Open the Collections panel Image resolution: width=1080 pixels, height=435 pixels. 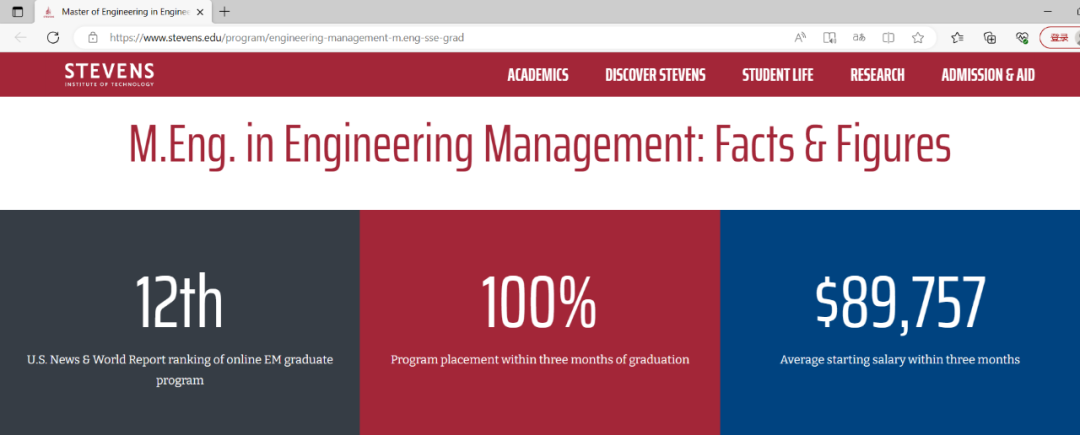point(990,38)
